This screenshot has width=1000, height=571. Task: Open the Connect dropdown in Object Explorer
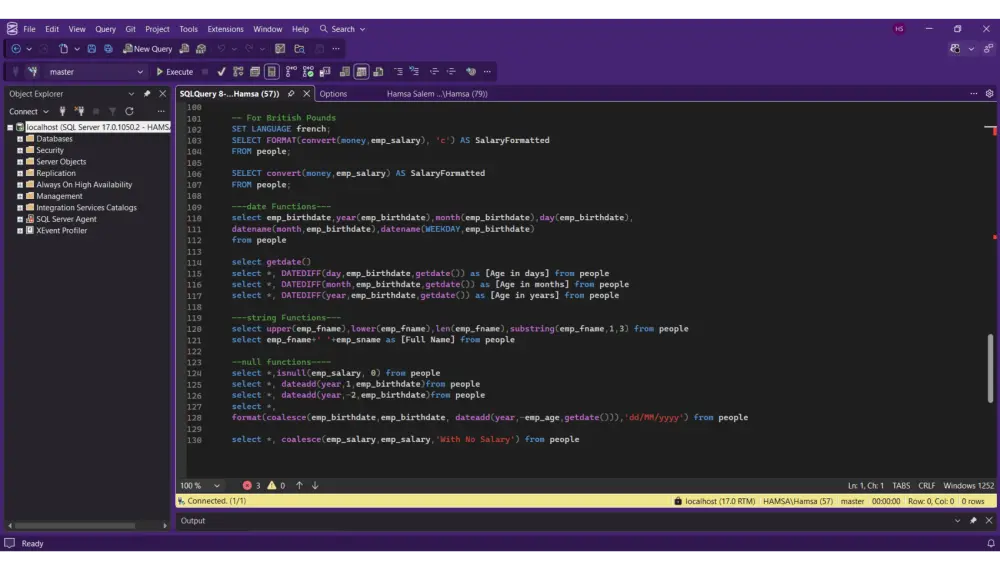pos(29,111)
